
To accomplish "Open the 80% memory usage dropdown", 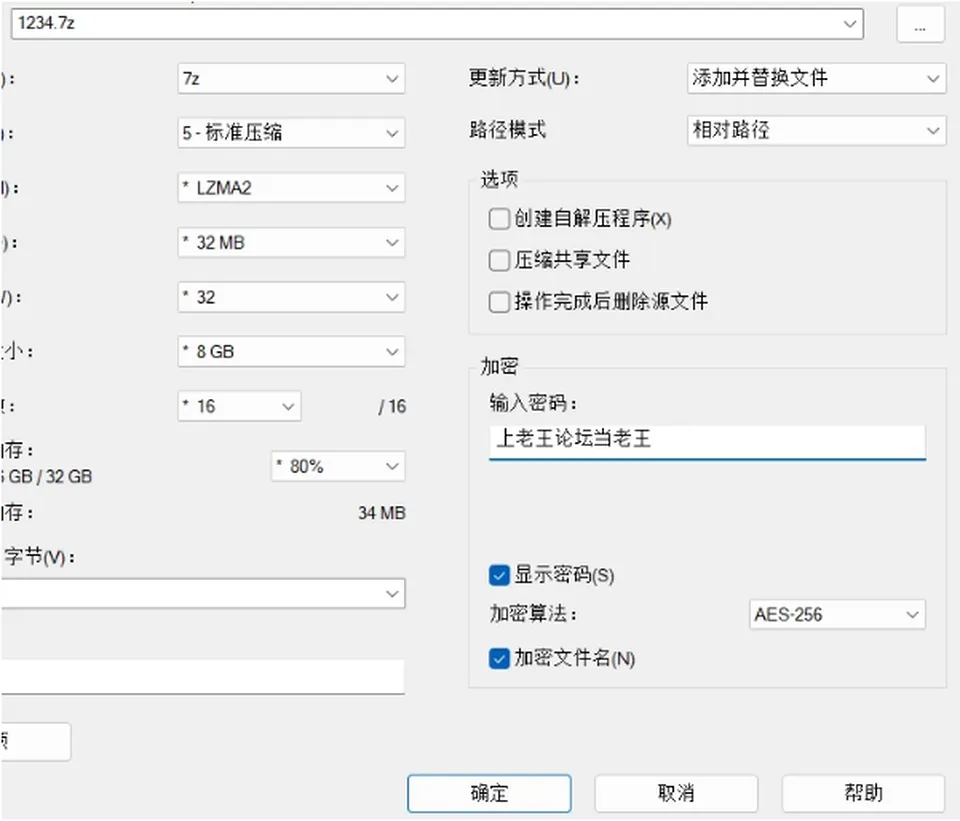I will 338,467.
